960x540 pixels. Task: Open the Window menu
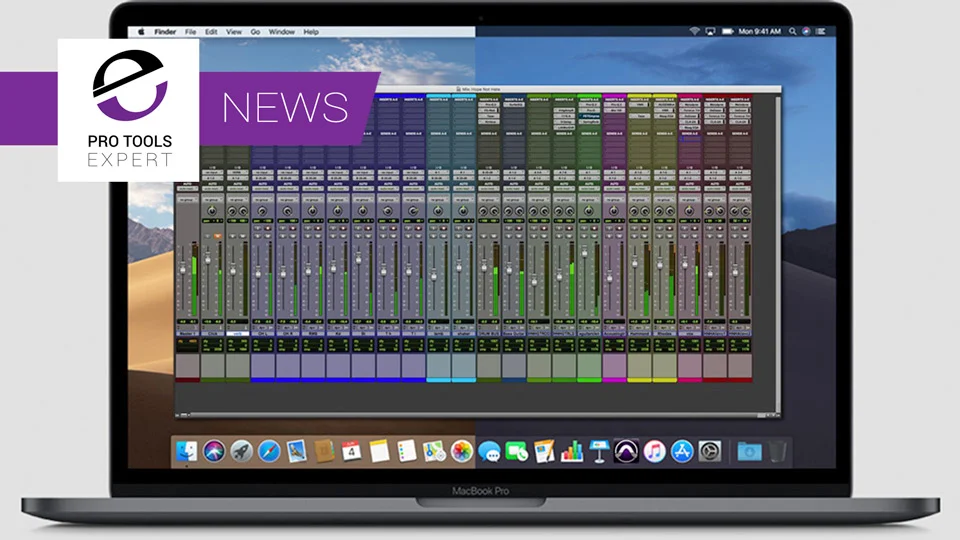282,32
